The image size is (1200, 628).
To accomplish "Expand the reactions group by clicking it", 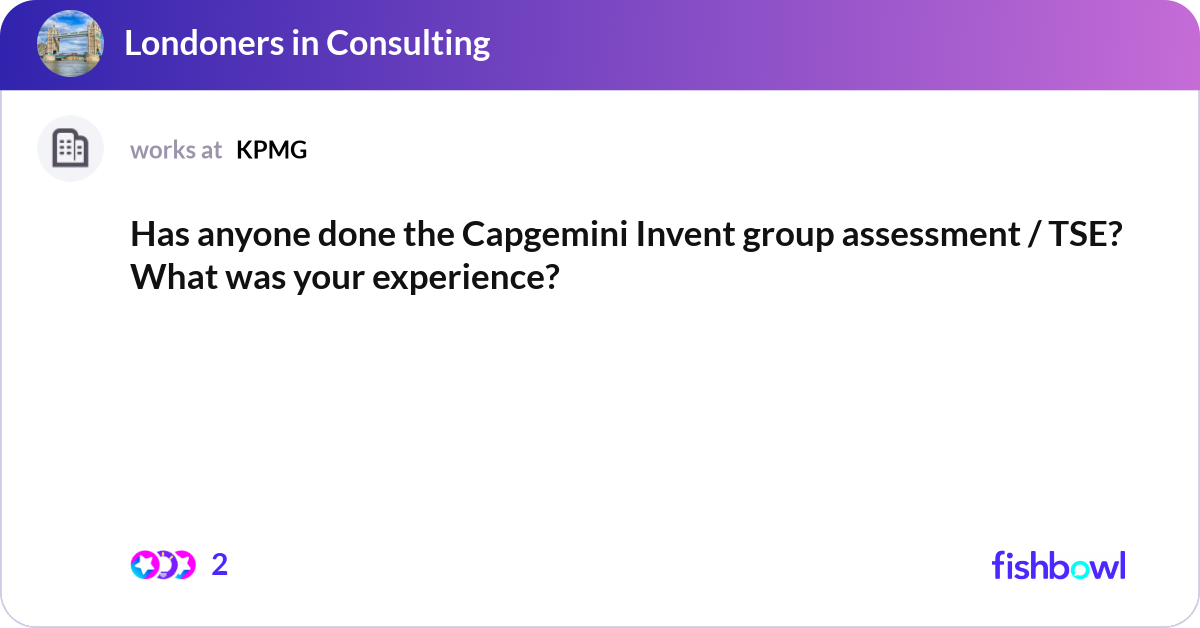I will 165,565.
